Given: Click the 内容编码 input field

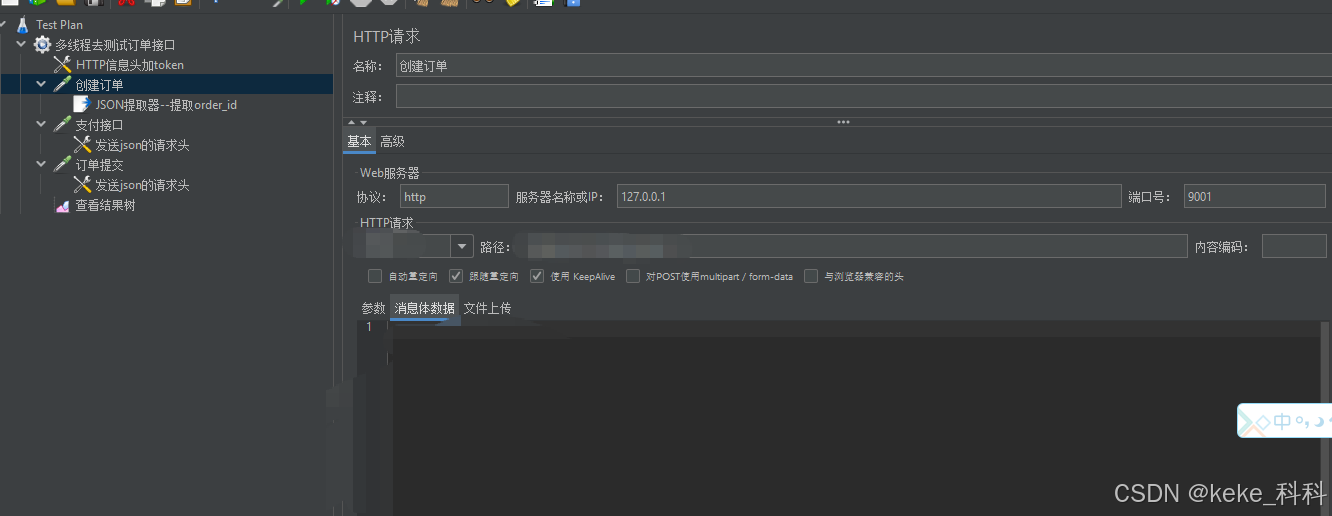Looking at the screenshot, I should 1294,246.
